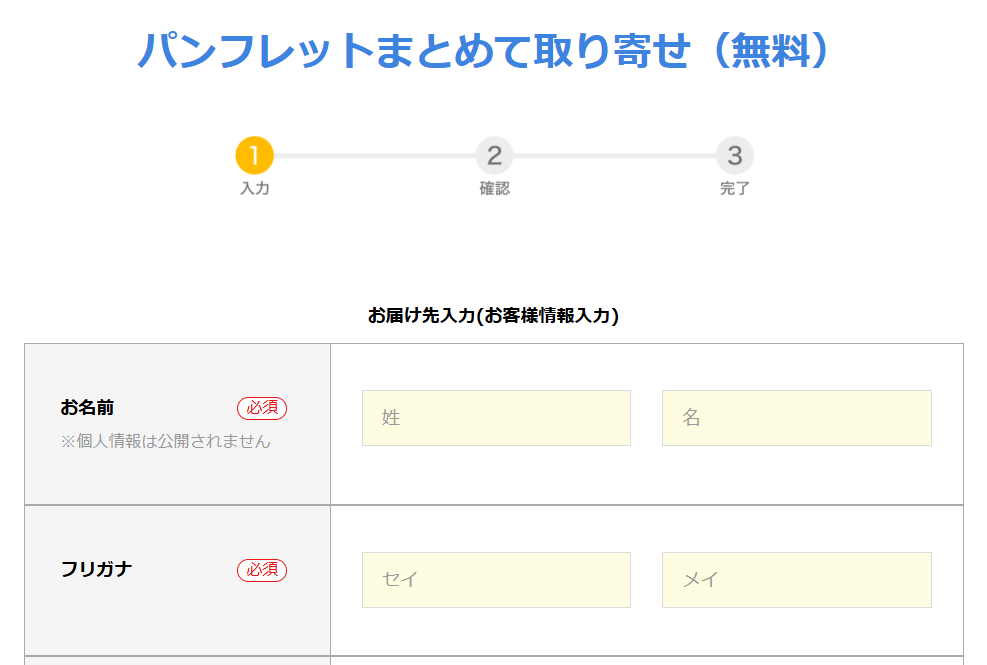The image size is (987, 665).
Task: Focus the 名 first name field
Action: (796, 418)
